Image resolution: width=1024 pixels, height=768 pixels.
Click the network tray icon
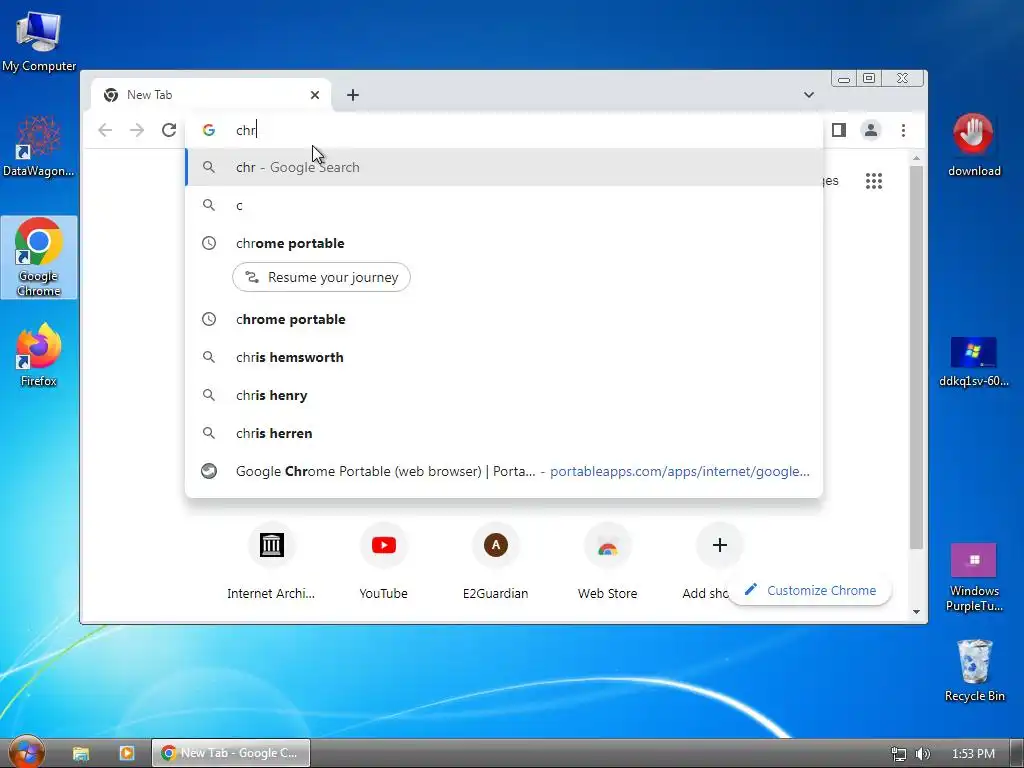point(899,754)
